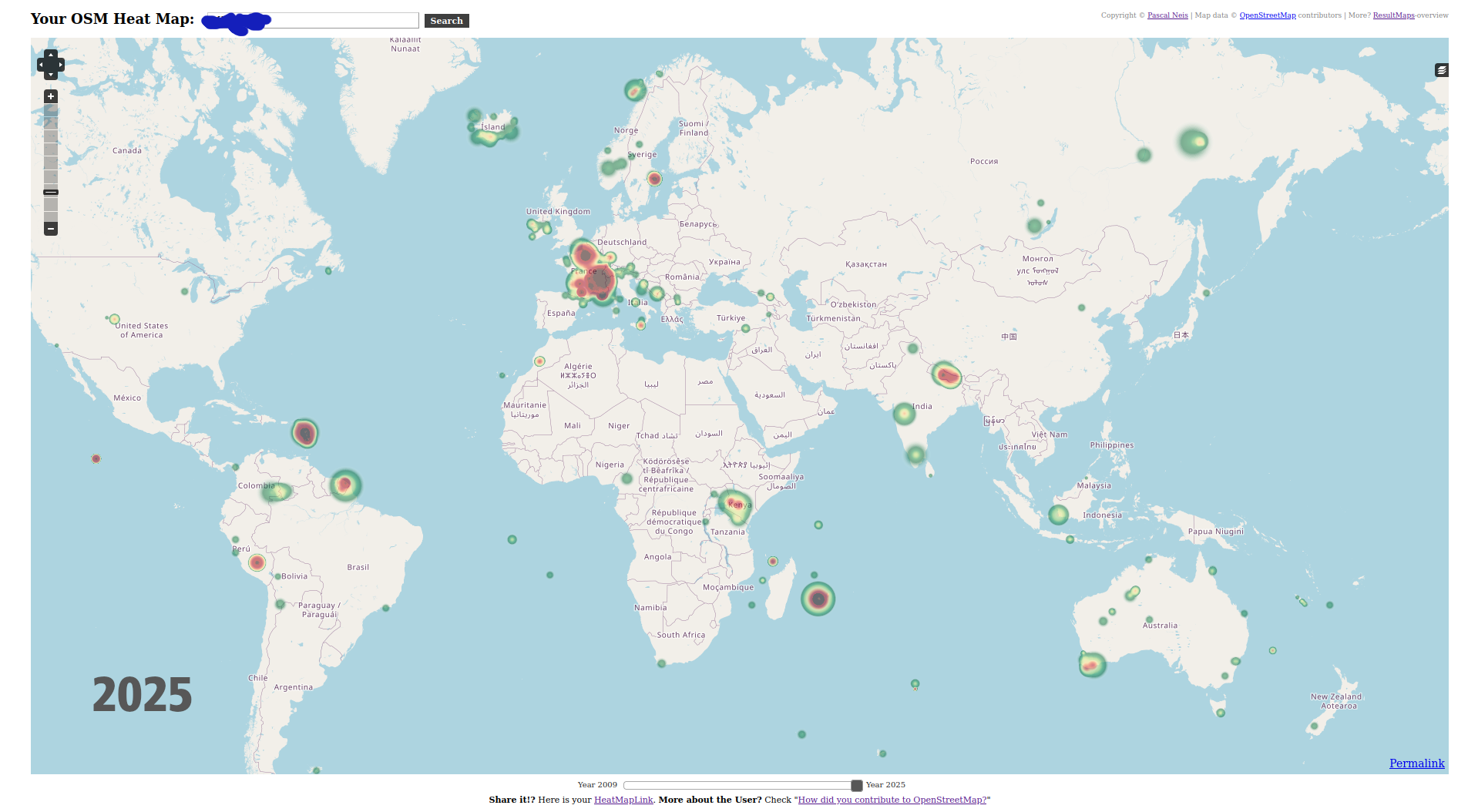1478x812 pixels.
Task: Click the zoom bar slider handle
Action: click(51, 192)
